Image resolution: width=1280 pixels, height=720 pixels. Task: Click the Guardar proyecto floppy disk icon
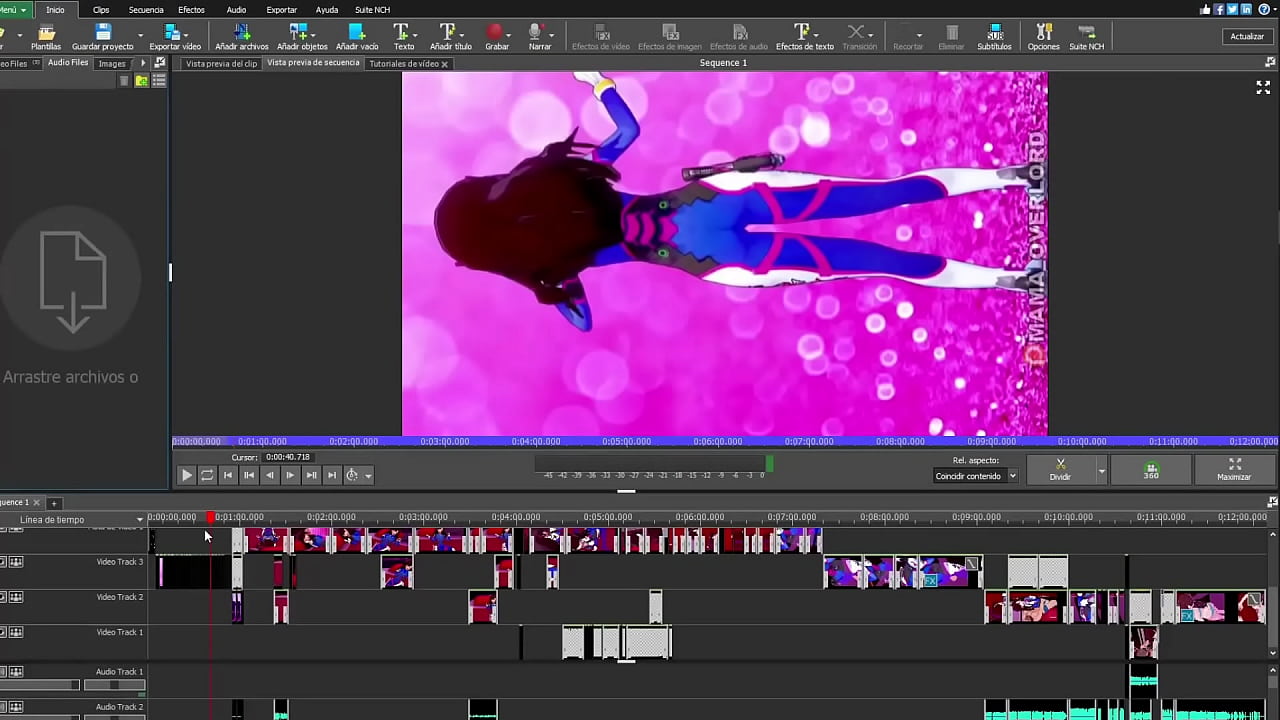[x=103, y=32]
